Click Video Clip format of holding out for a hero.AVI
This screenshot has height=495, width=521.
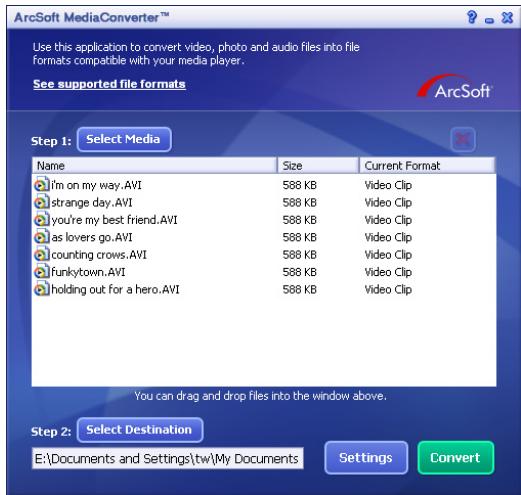coord(388,289)
